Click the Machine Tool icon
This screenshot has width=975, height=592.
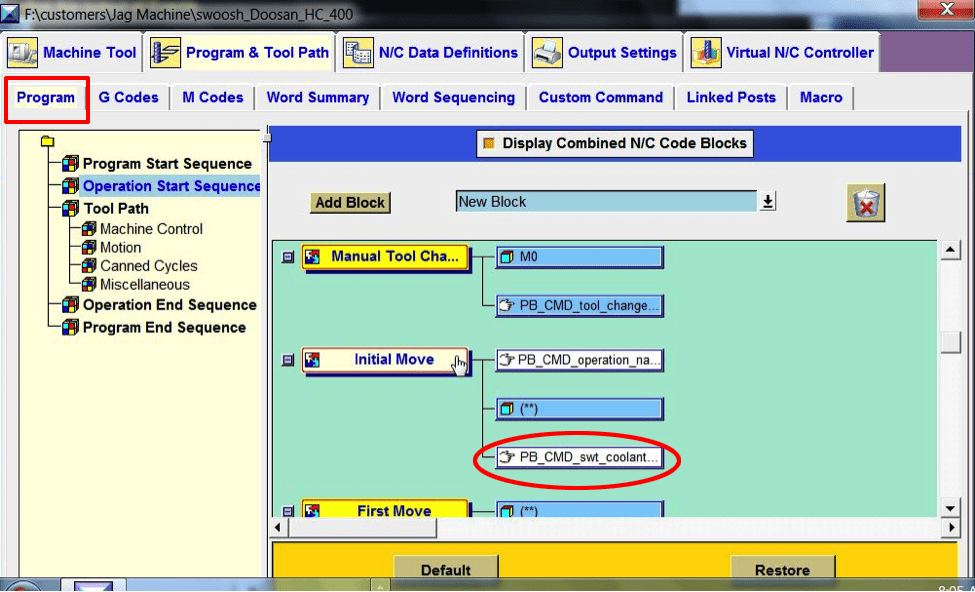click(x=24, y=53)
